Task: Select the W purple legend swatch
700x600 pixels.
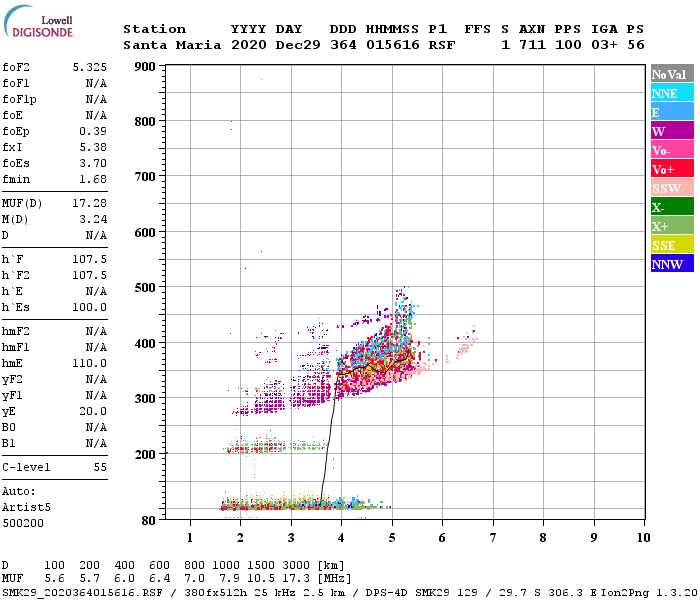Action: click(672, 131)
